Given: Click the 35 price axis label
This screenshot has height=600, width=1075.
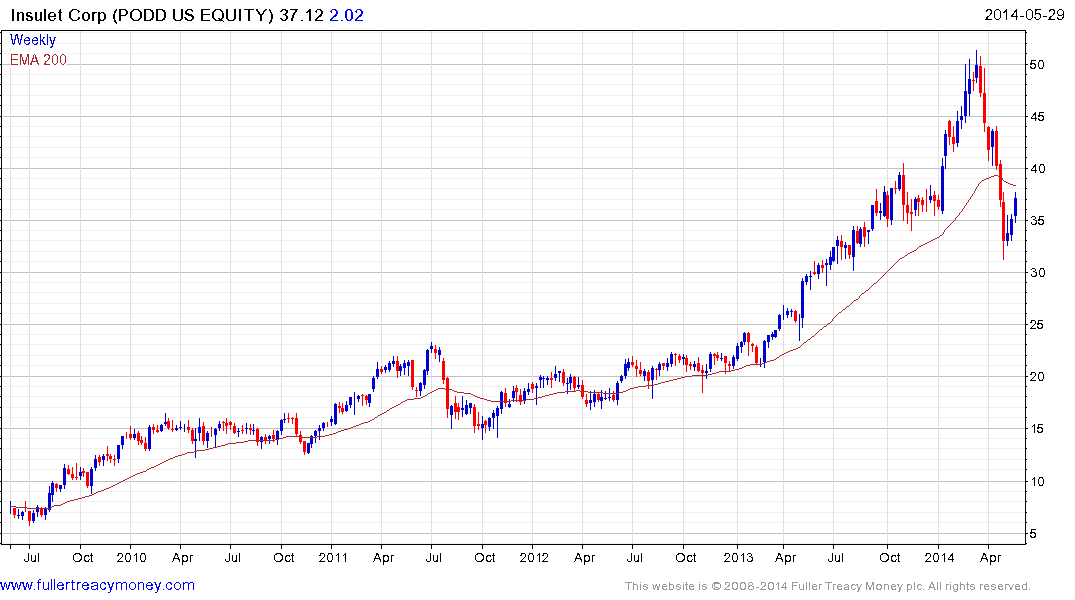Looking at the screenshot, I should pos(1037,221).
